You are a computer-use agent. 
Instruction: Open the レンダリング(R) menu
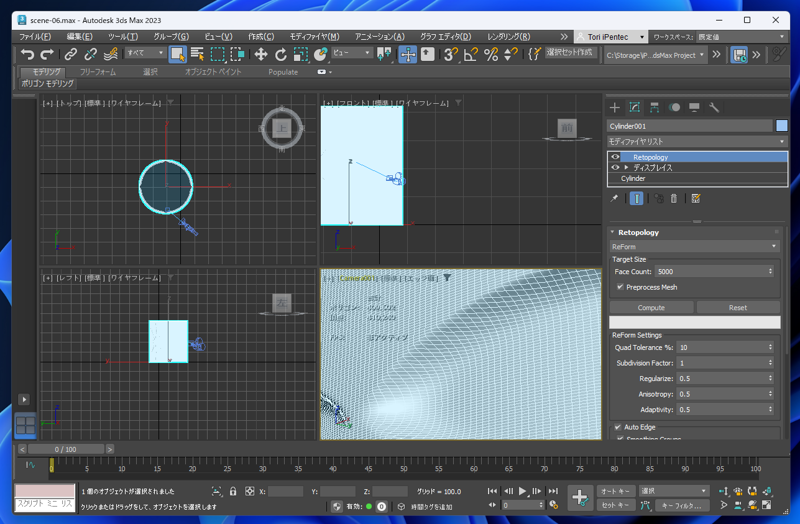[x=508, y=37]
